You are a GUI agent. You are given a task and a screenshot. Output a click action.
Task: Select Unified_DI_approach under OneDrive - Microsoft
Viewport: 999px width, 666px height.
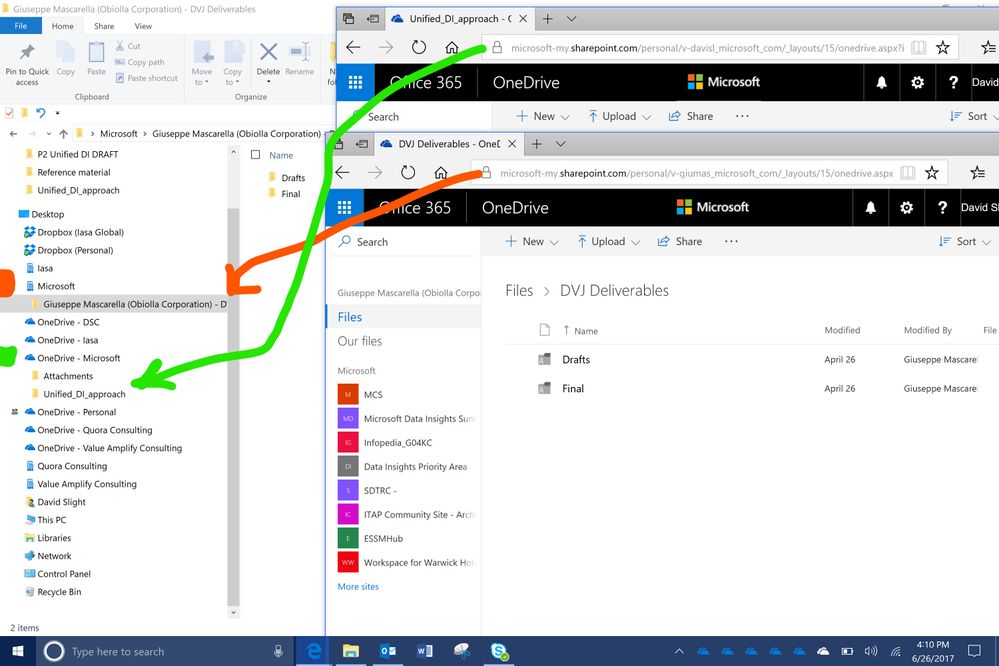(83, 394)
